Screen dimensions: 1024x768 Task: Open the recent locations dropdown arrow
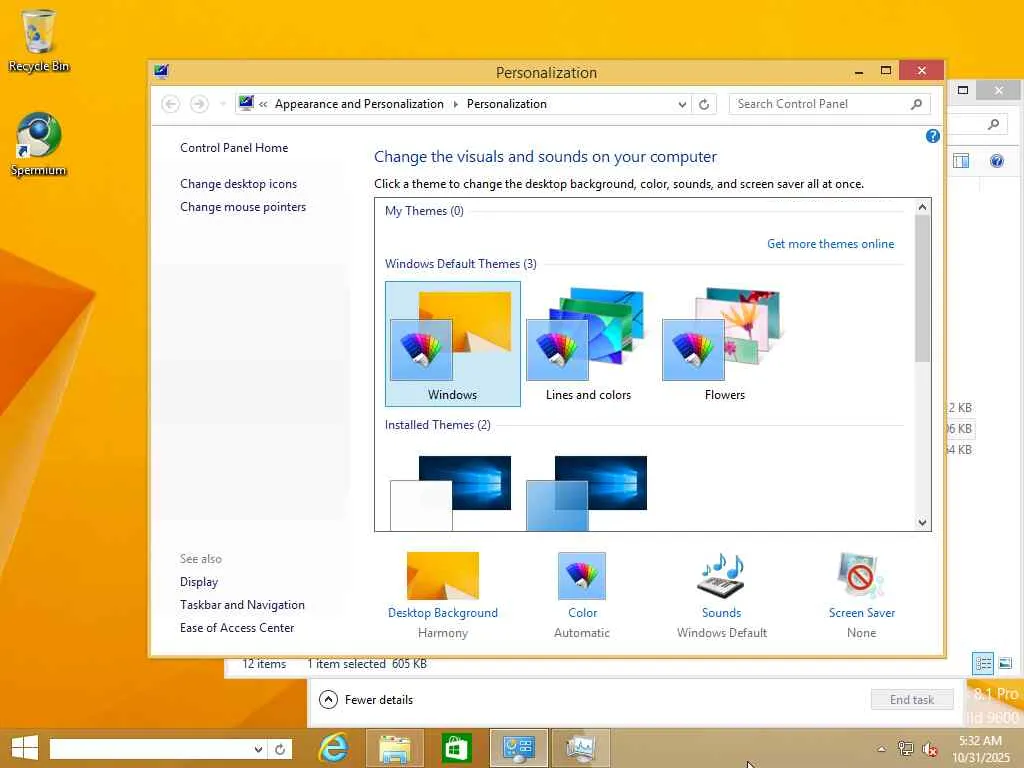point(223,104)
